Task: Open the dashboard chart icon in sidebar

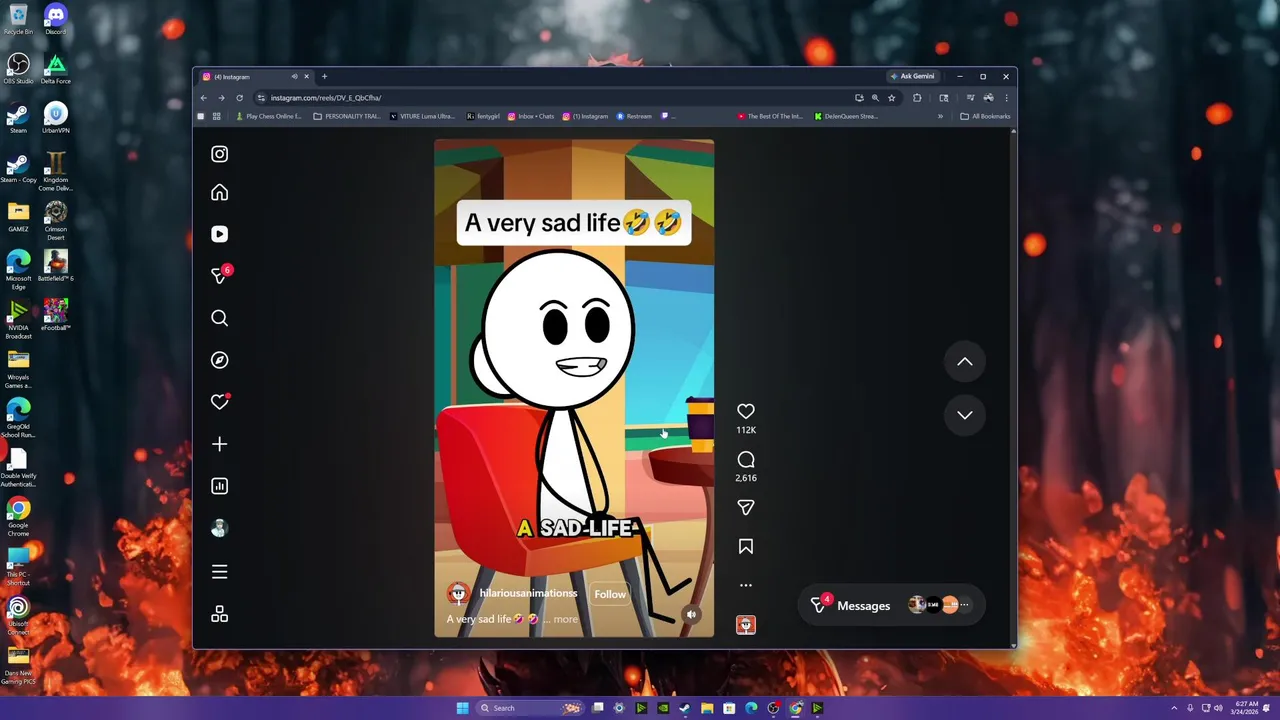Action: (219, 486)
